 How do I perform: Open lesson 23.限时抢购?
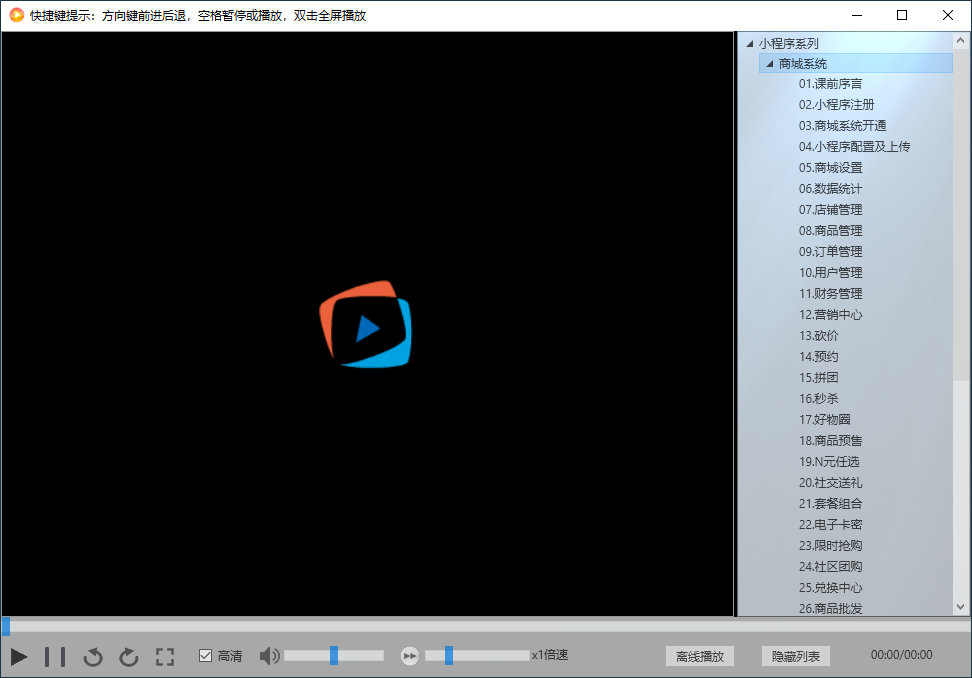[830, 547]
